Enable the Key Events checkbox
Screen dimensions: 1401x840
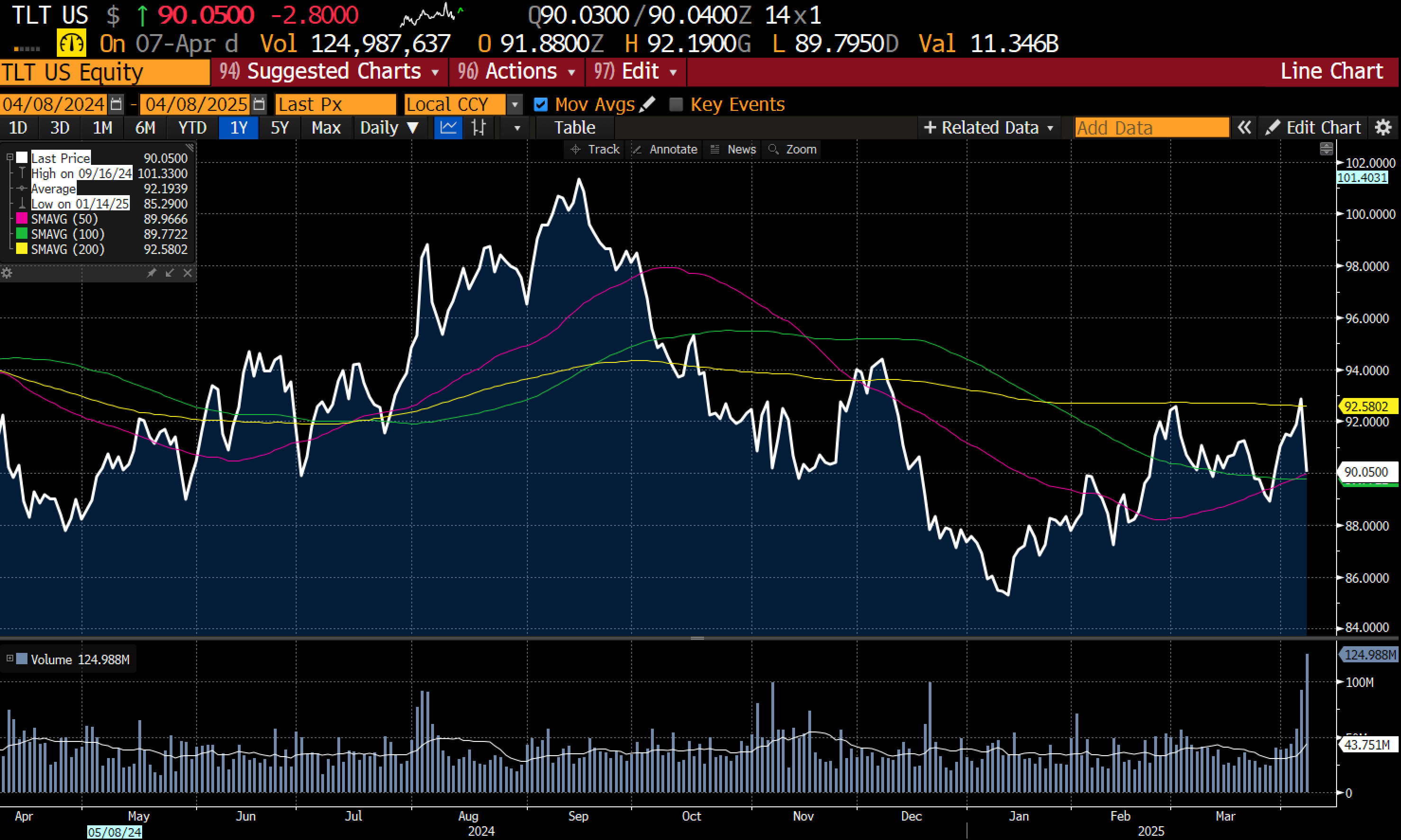click(x=676, y=104)
